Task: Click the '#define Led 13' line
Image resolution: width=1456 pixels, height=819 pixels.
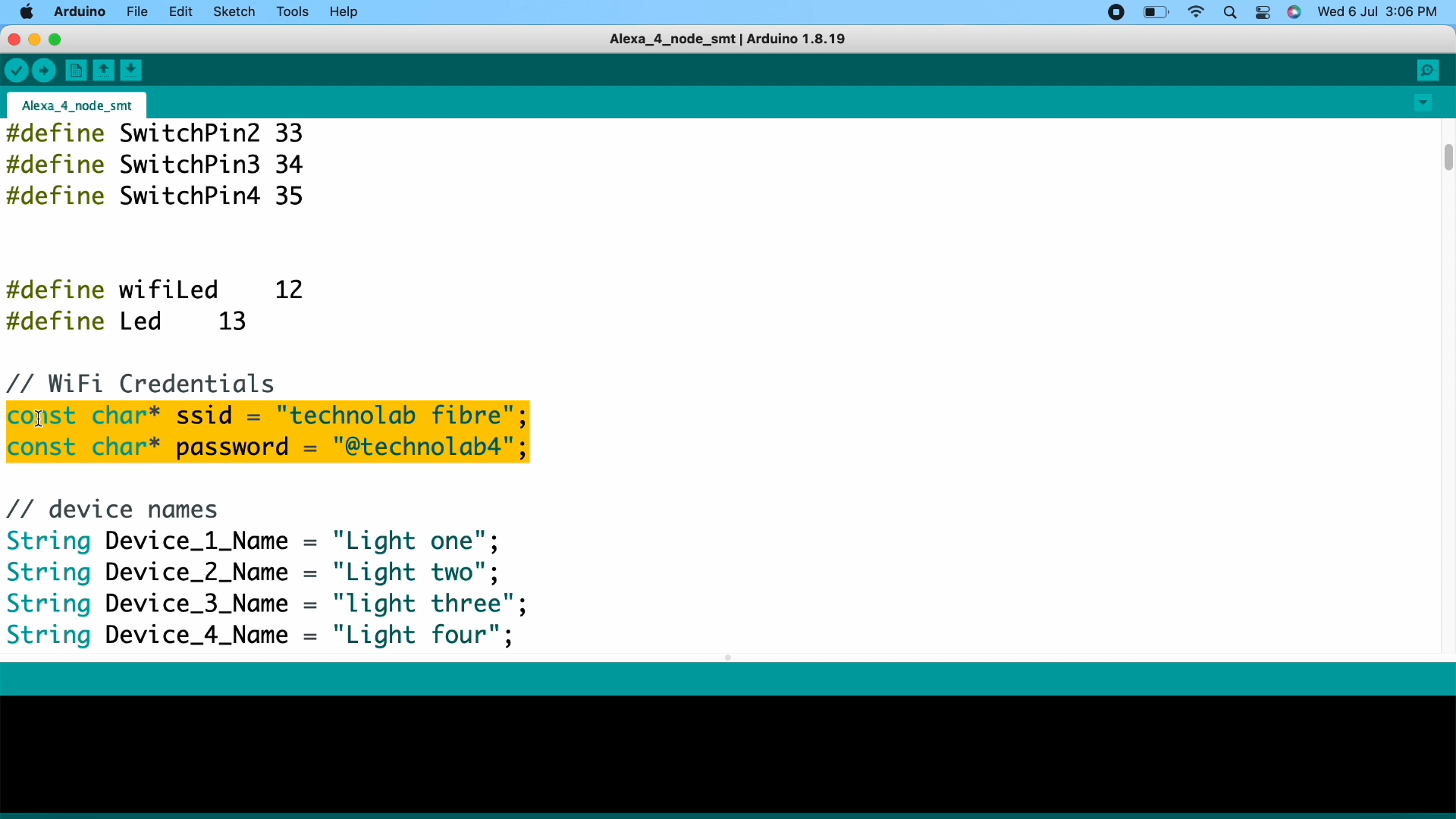Action: 127,322
